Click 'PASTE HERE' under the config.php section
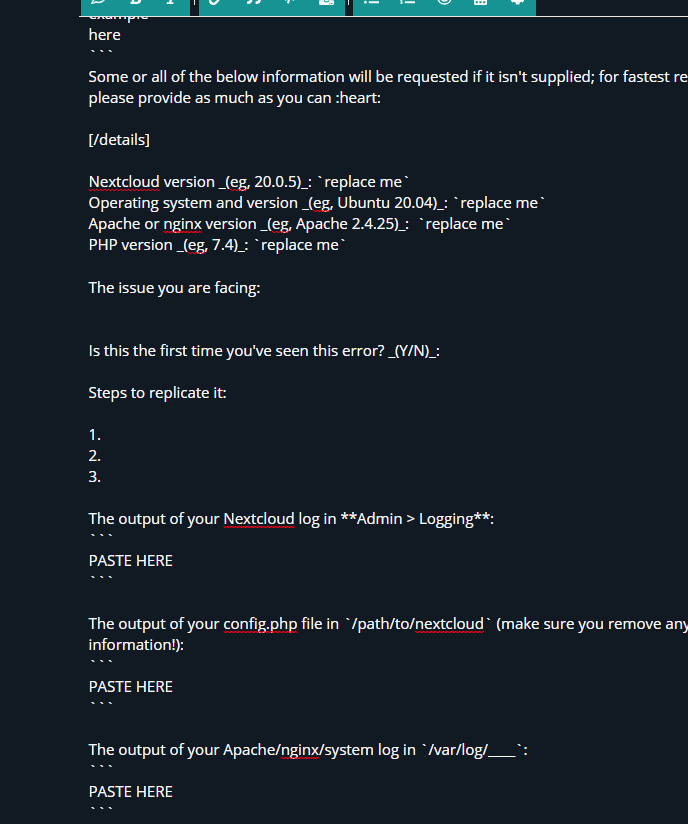Viewport: 688px width, 824px height. [131, 687]
